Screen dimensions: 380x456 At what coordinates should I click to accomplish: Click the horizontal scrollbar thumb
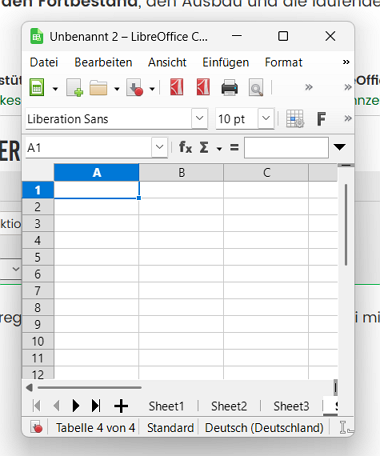[90, 388]
